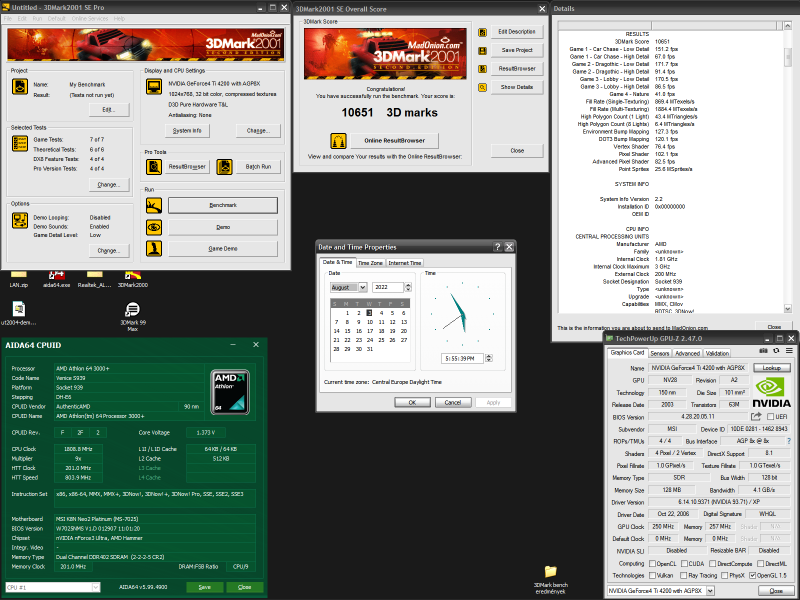Click the Show Details button
Viewport: 800px width, 600px height.
517,87
